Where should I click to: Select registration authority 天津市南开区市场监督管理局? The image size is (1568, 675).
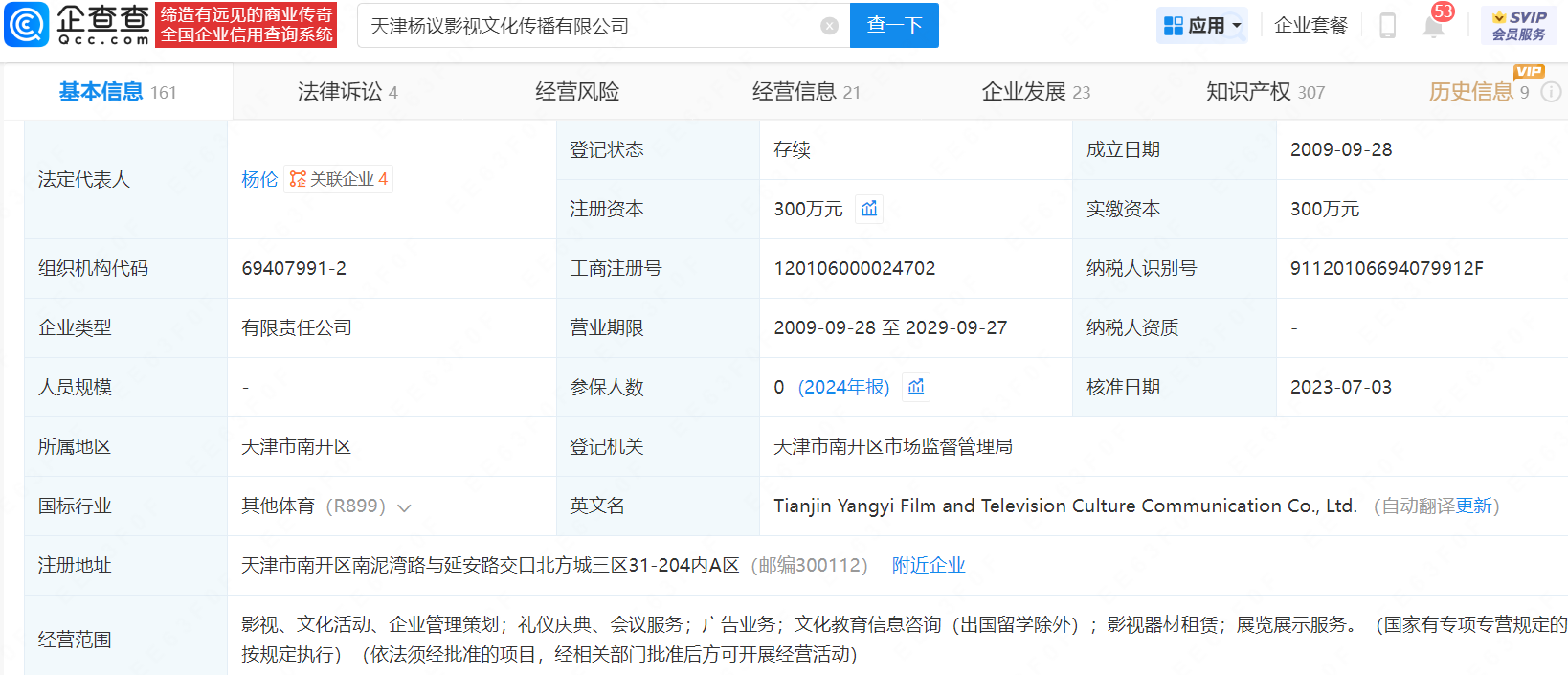point(893,446)
